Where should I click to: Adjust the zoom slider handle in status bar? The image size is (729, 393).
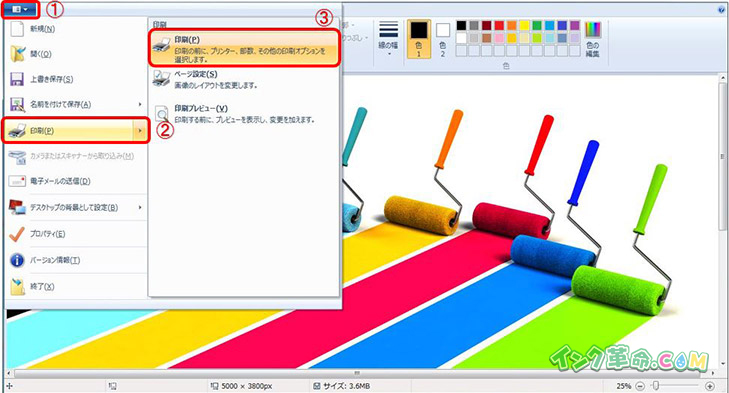point(656,386)
